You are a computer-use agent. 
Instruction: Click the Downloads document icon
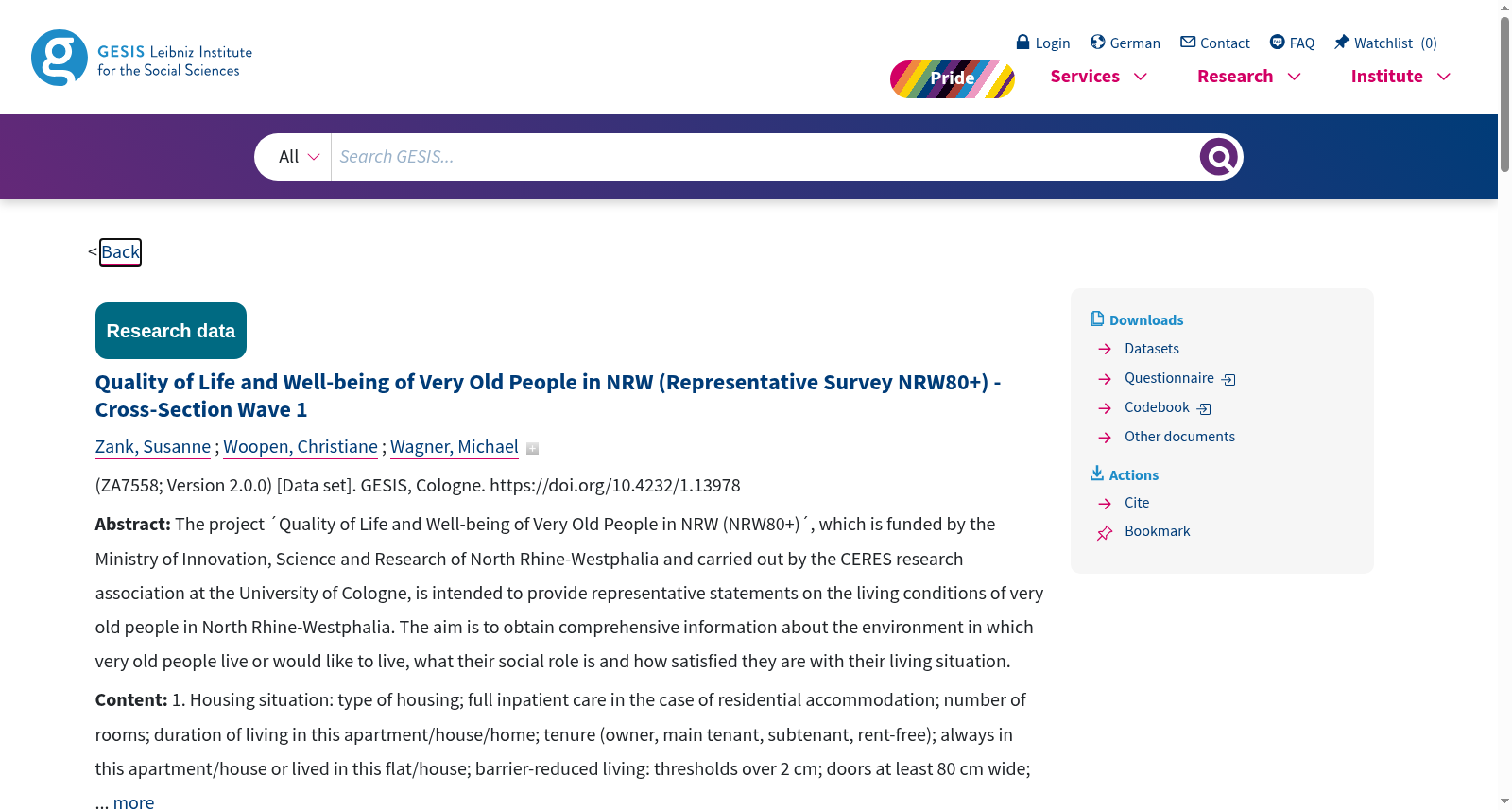tap(1097, 319)
